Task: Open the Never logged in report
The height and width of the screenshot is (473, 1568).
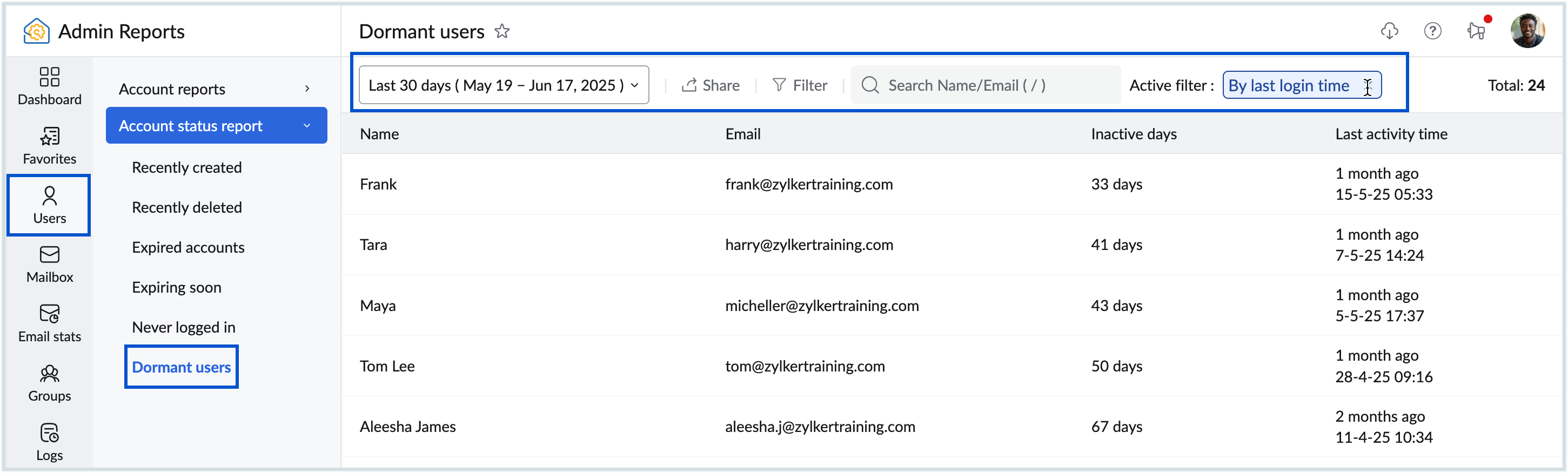Action: (183, 327)
